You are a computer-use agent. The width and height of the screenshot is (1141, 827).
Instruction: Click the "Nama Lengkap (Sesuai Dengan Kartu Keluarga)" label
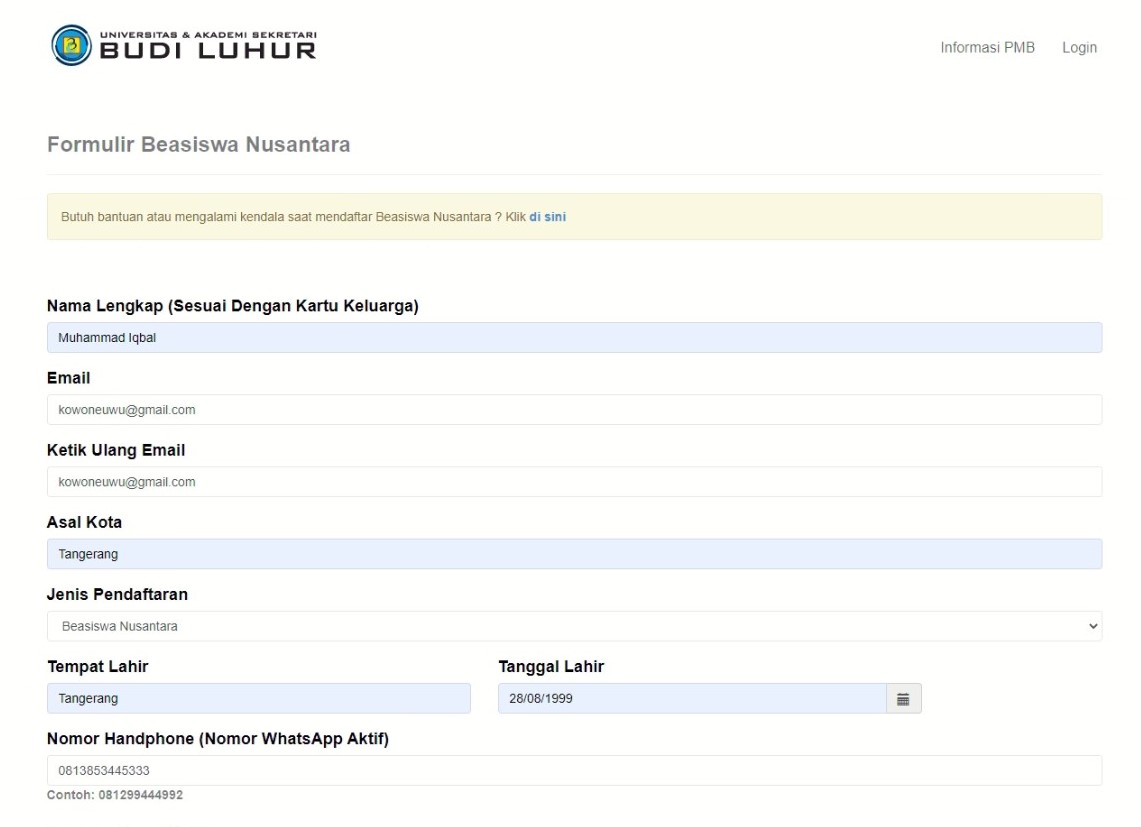click(x=232, y=306)
